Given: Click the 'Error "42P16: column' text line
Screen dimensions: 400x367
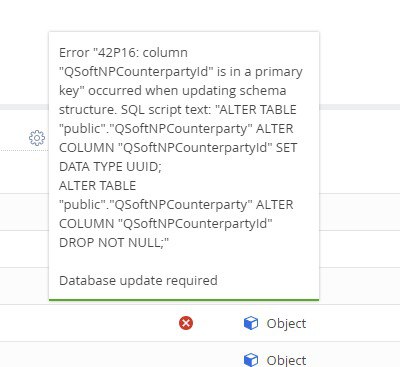Looking at the screenshot, I should tap(123, 52).
